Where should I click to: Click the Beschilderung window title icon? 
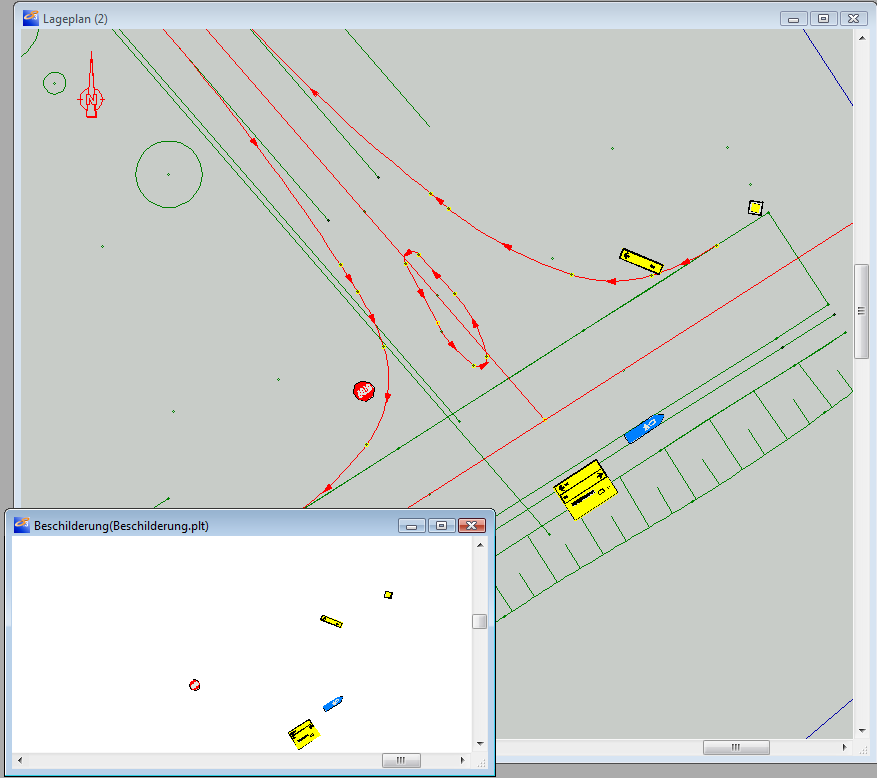point(22,525)
